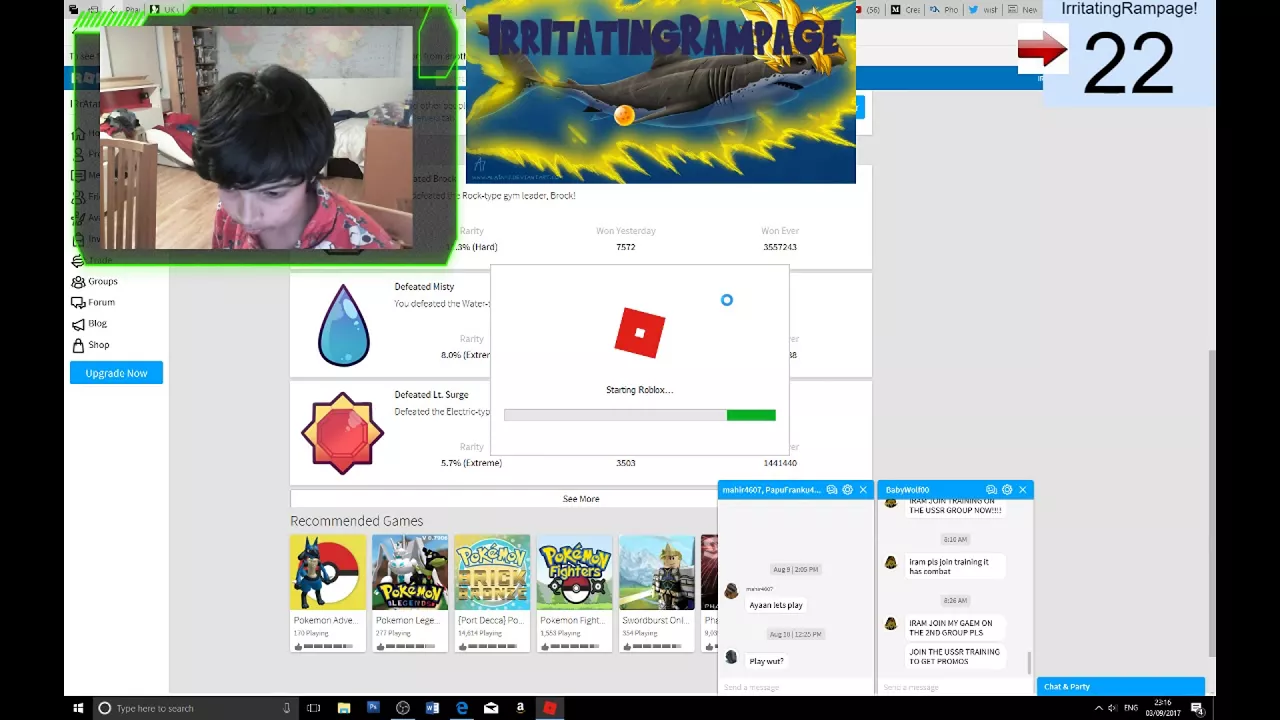
Task: Open Amazon shortcut on taskbar
Action: [x=520, y=708]
